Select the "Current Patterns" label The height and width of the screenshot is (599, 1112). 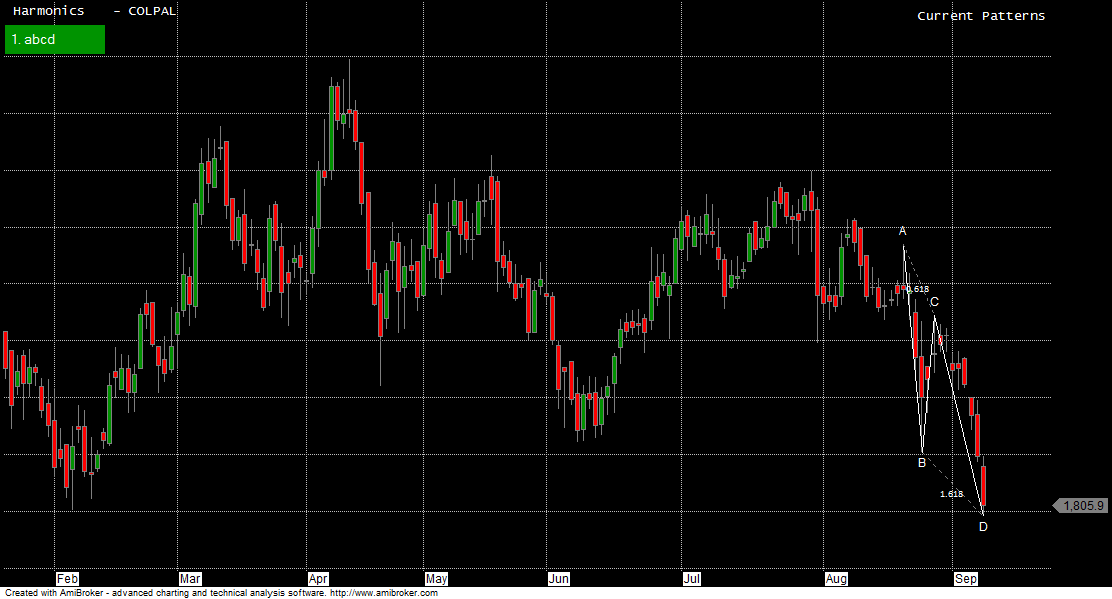980,16
